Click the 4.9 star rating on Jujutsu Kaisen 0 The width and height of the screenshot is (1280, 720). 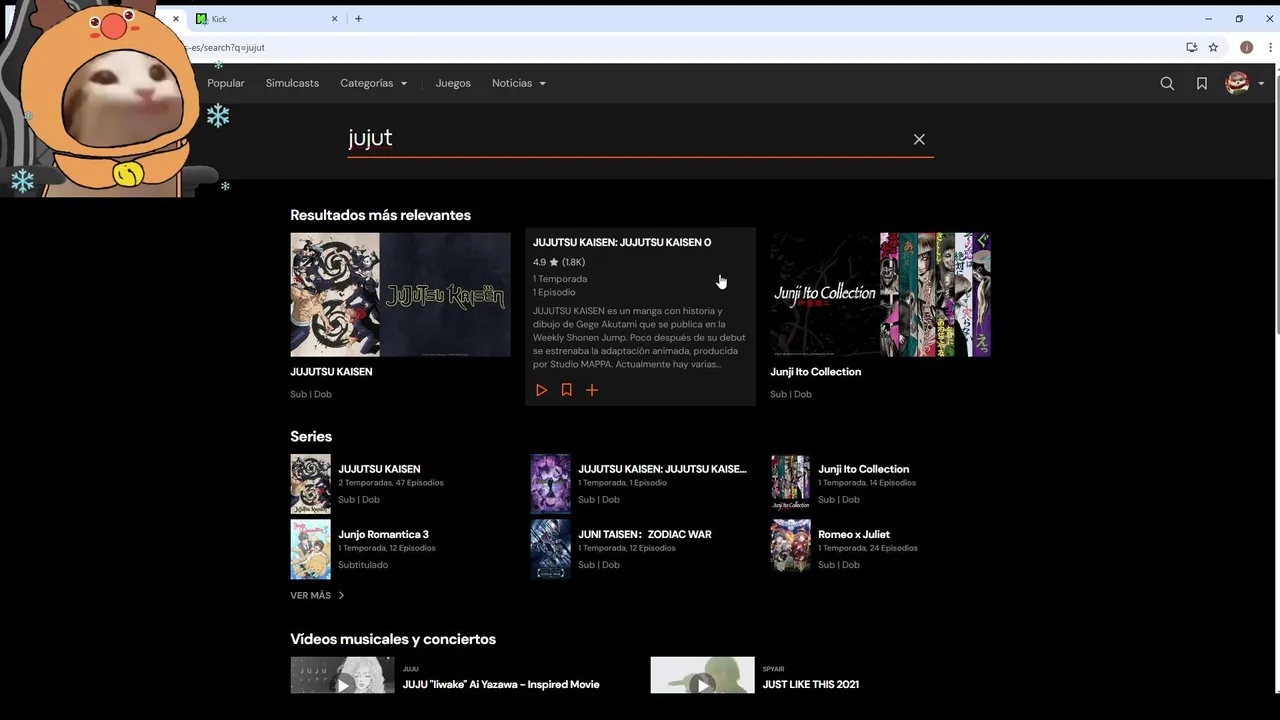click(x=559, y=262)
